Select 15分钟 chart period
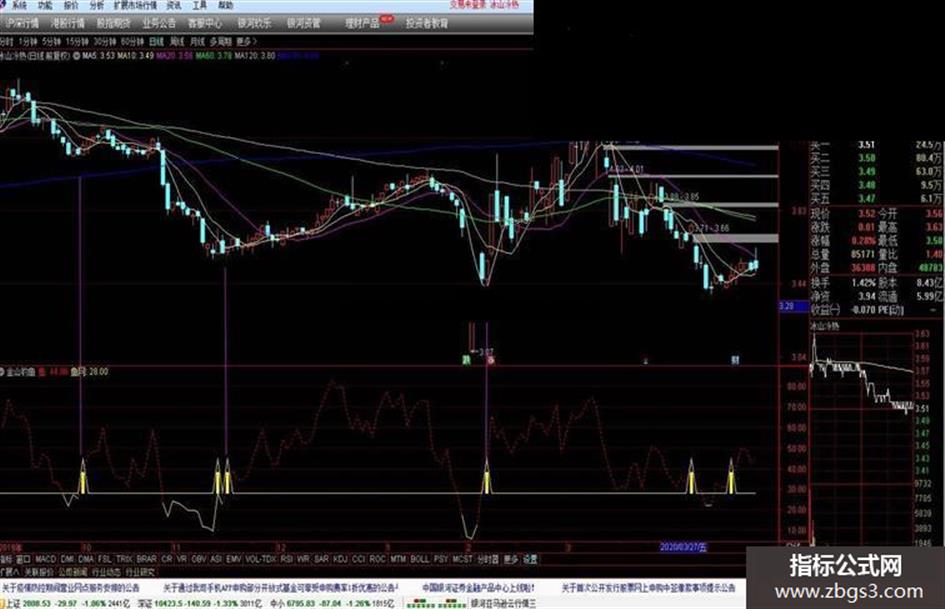Viewport: 945px width, 609px height. (x=77, y=42)
